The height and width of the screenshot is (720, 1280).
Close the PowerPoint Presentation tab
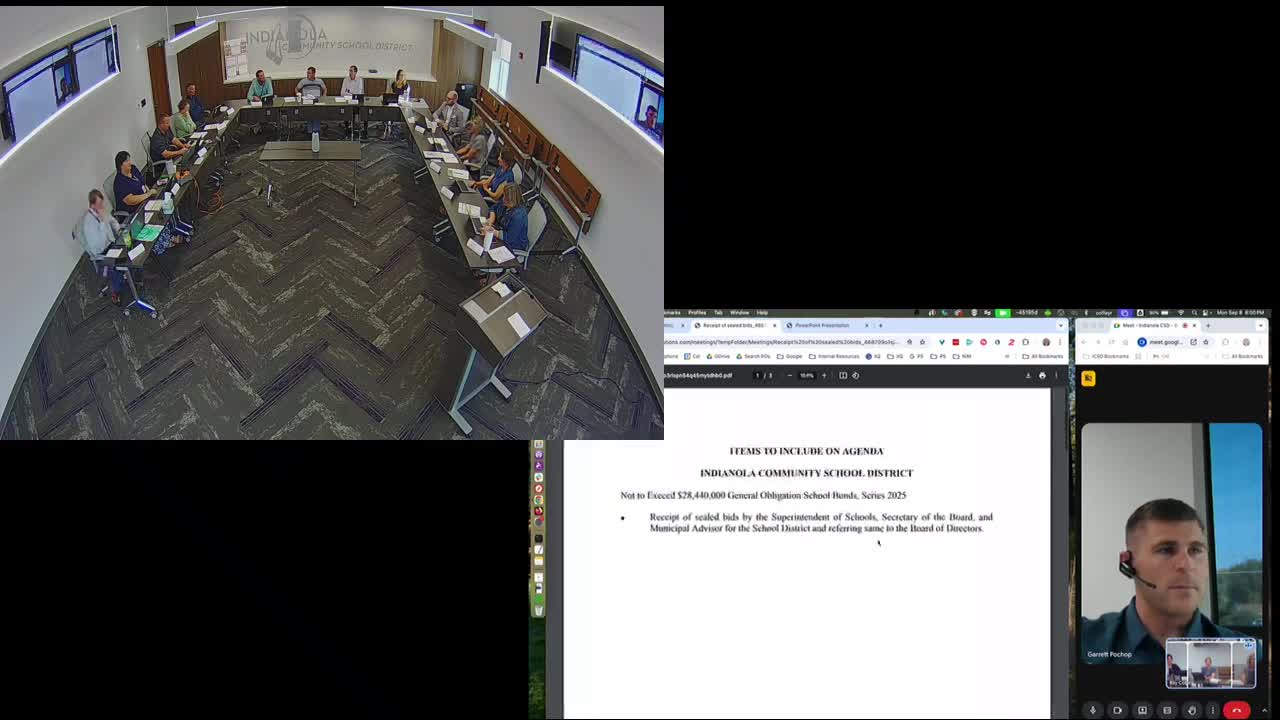pyautogui.click(x=867, y=325)
